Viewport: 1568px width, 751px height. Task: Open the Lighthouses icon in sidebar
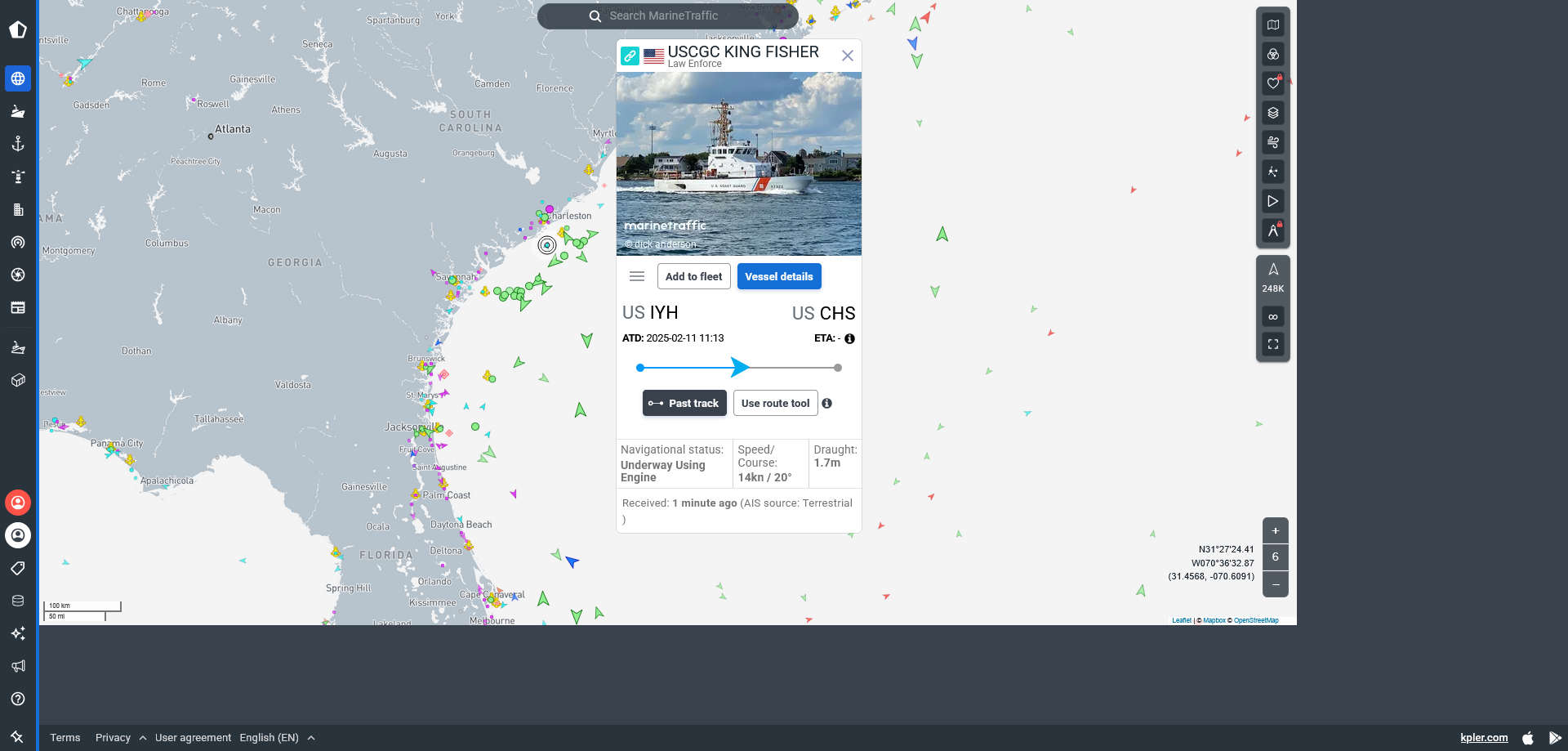pyautogui.click(x=18, y=177)
